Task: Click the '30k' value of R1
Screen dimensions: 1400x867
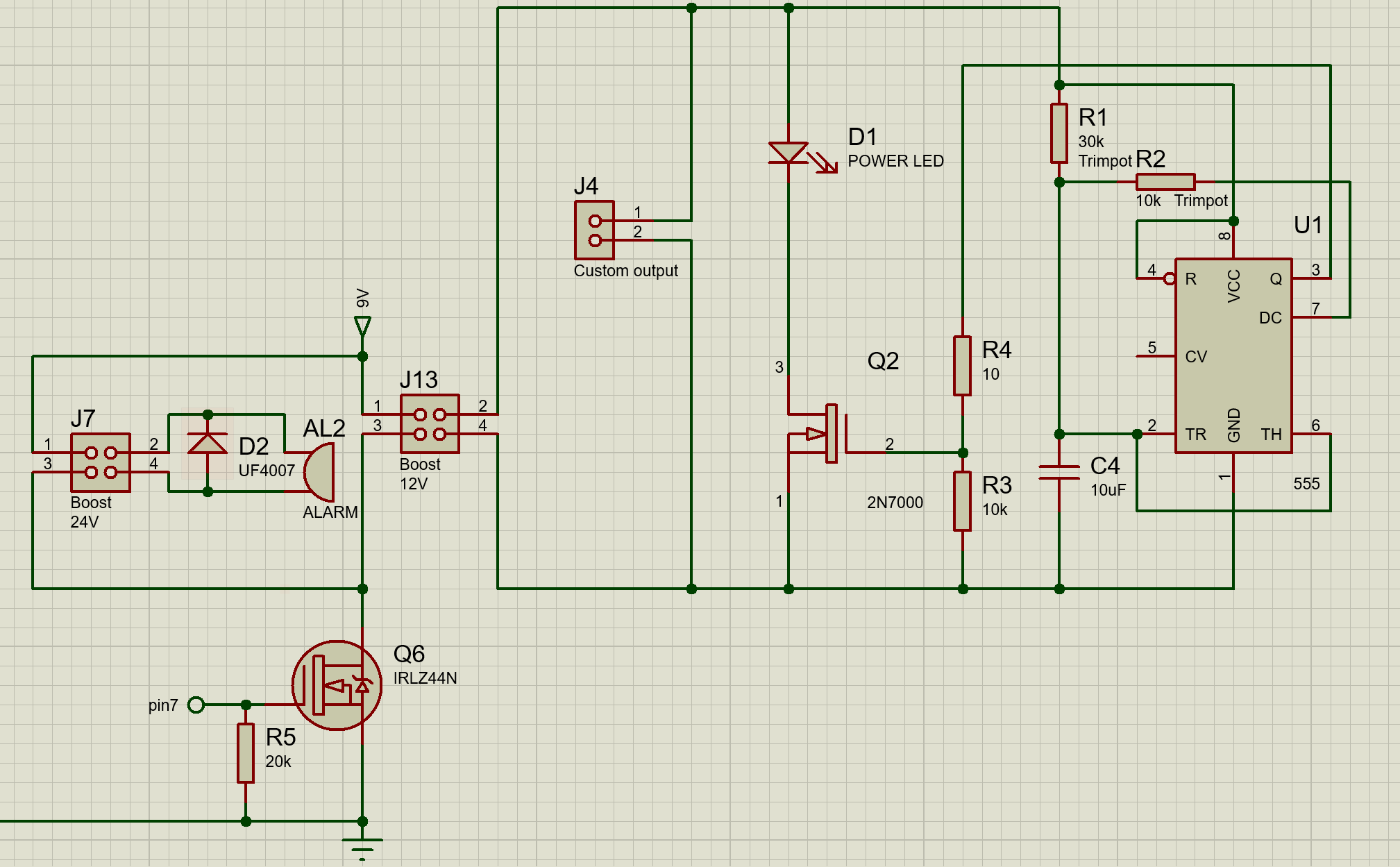Action: 1090,142
